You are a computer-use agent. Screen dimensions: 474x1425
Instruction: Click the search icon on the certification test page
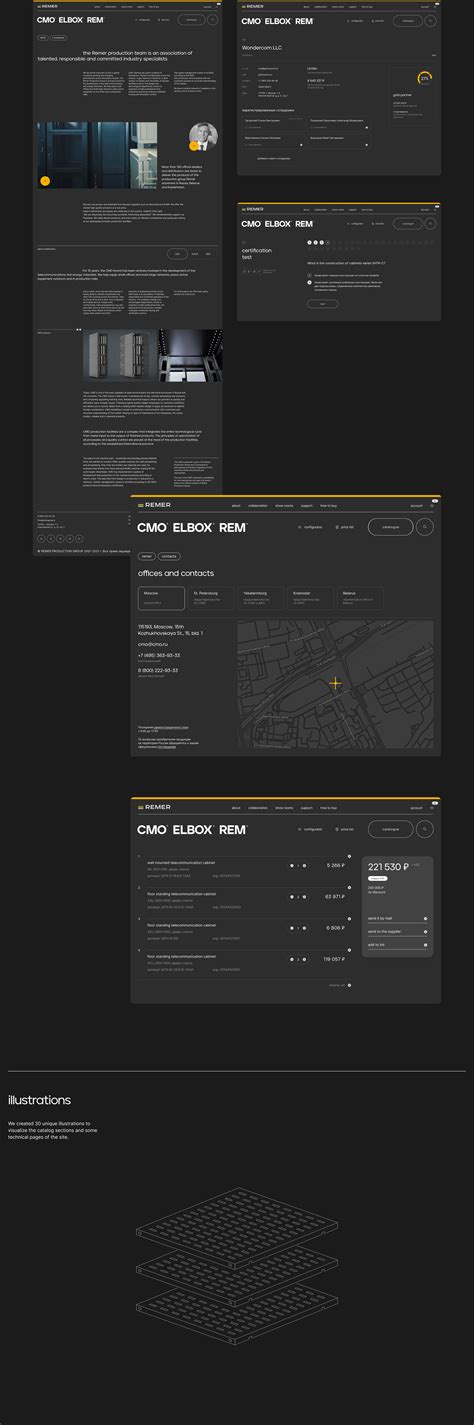[x=431, y=225]
